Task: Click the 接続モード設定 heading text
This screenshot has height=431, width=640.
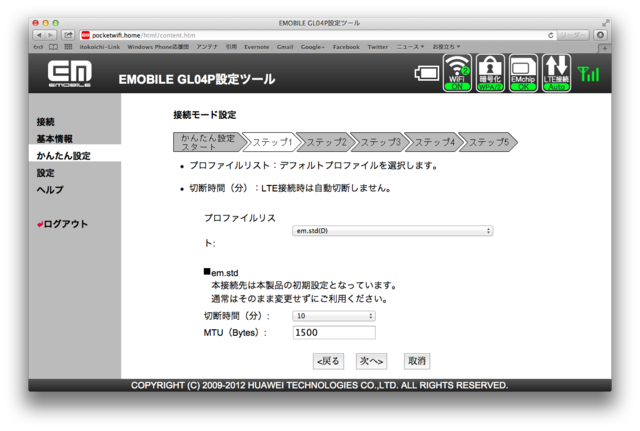Action: (204, 115)
